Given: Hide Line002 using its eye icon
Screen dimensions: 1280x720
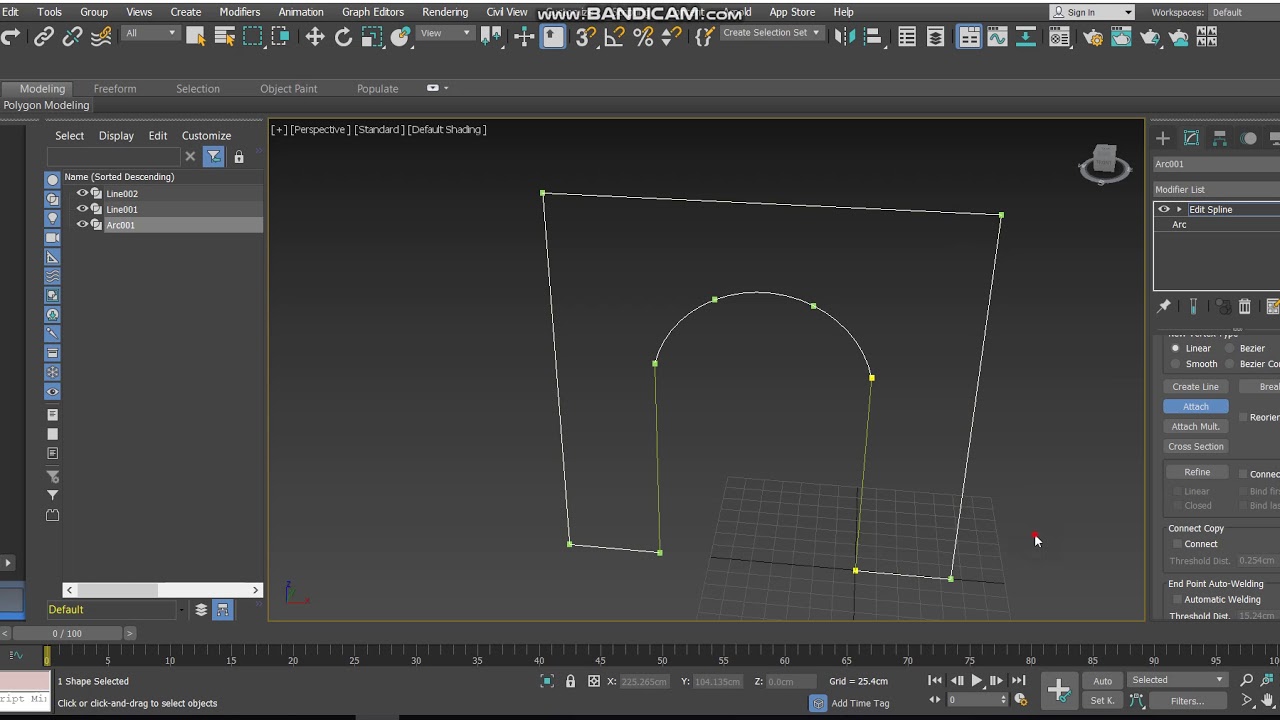Looking at the screenshot, I should pyautogui.click(x=82, y=193).
